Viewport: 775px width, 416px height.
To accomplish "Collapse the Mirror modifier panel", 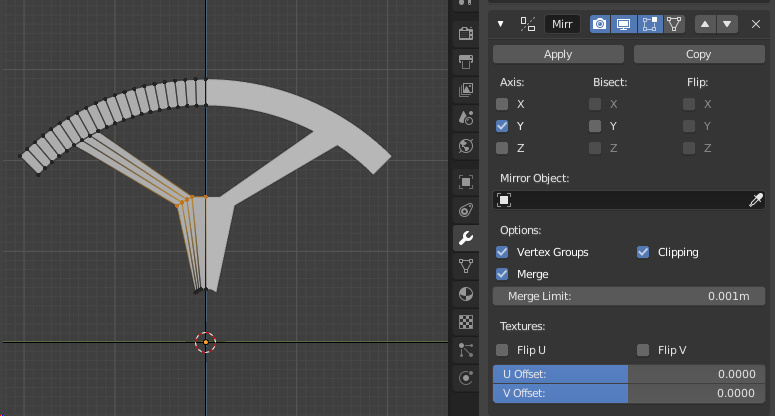I will [501, 24].
